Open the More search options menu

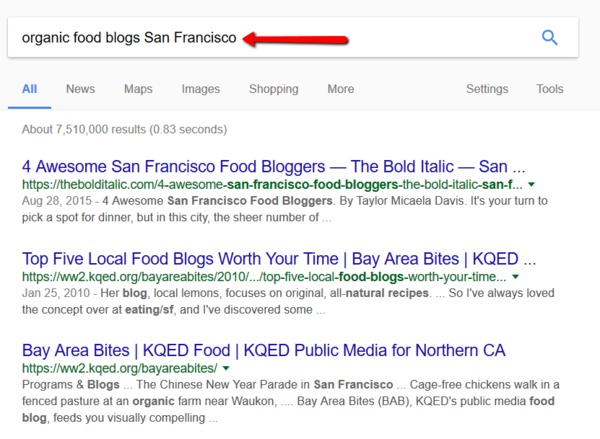pos(341,89)
